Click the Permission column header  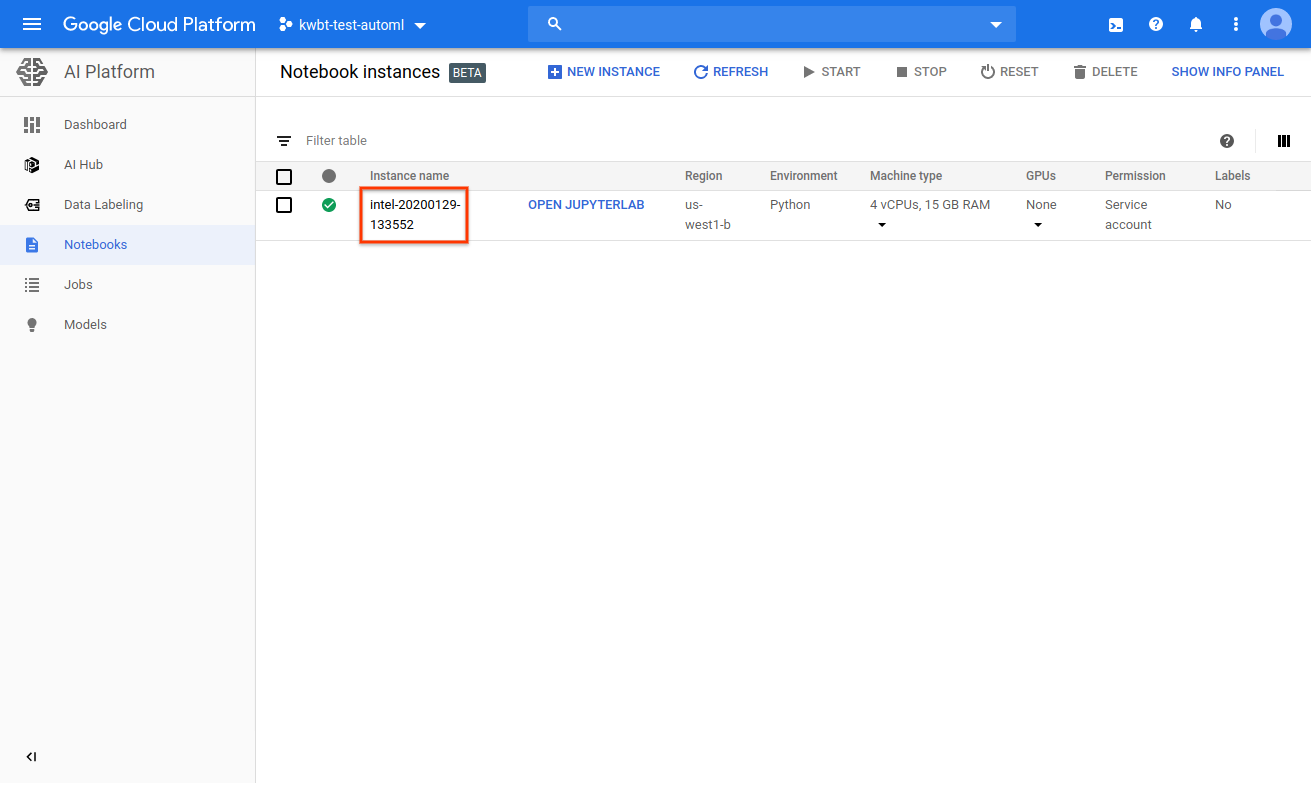[1135, 176]
